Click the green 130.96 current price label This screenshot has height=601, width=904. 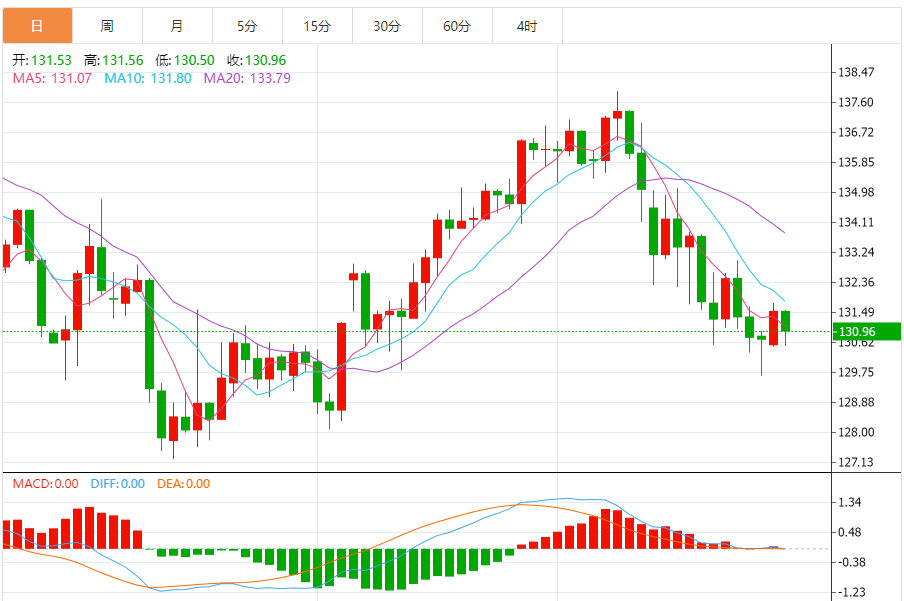click(x=867, y=332)
